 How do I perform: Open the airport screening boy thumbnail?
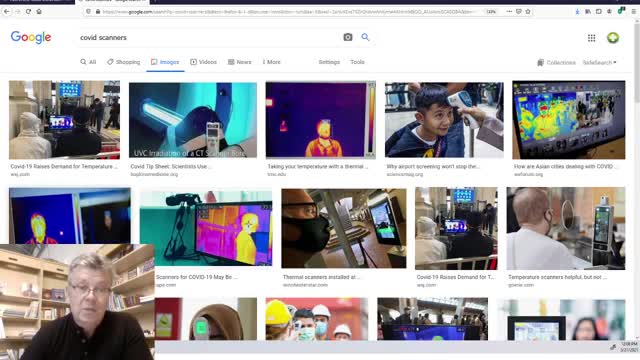pos(444,120)
